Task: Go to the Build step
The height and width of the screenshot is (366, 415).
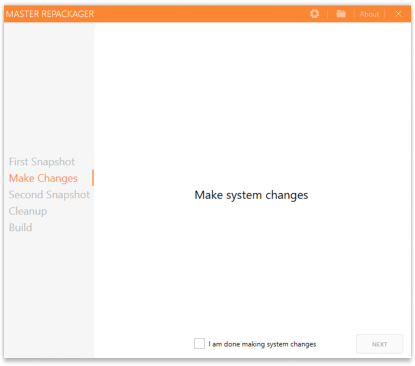Action: (21, 227)
